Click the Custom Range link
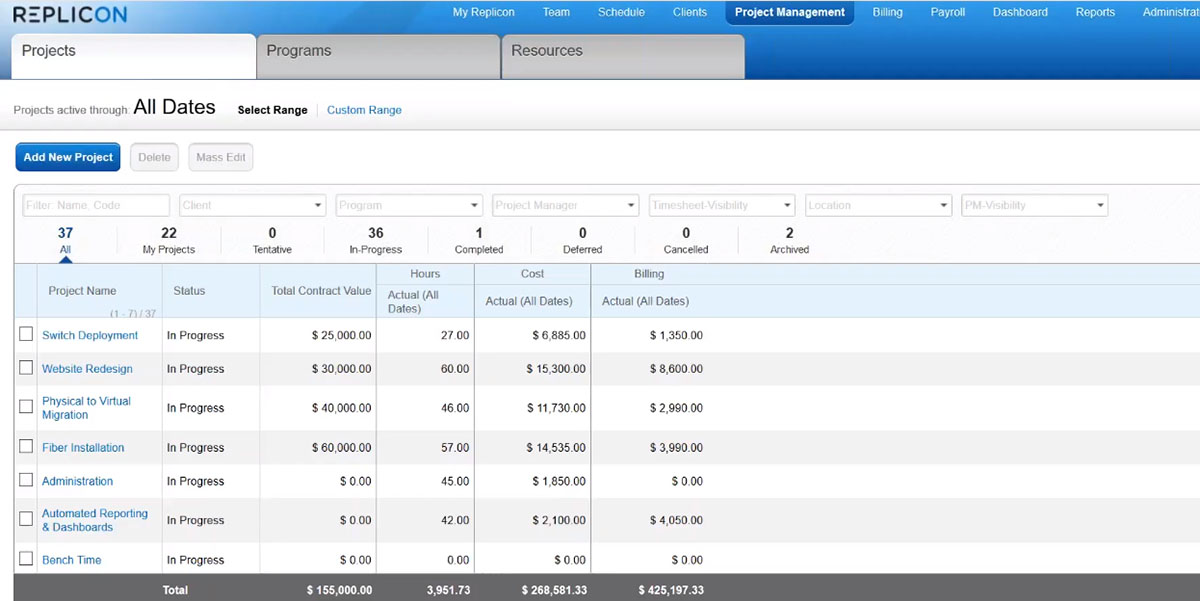 coord(364,110)
